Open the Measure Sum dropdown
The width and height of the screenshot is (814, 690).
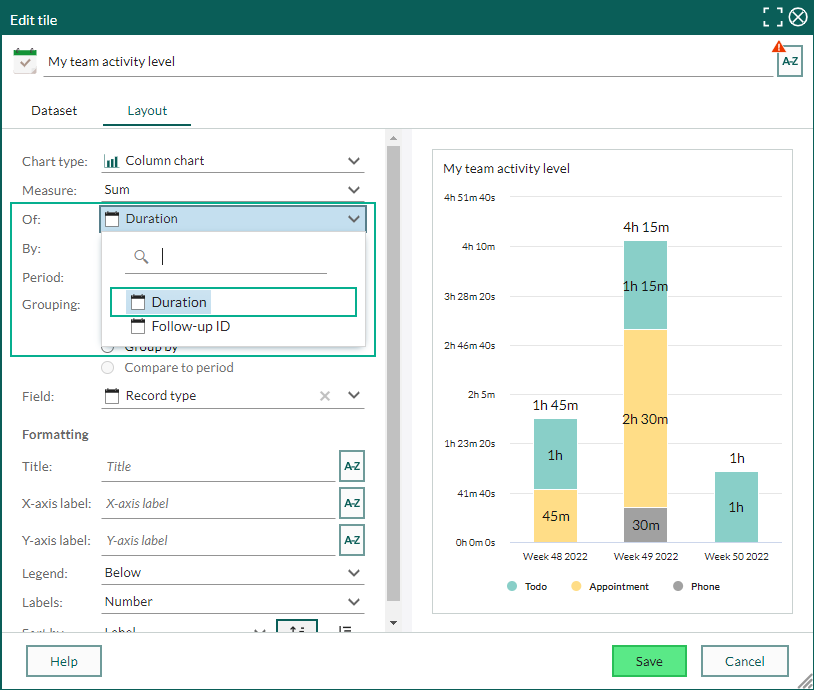tap(233, 190)
